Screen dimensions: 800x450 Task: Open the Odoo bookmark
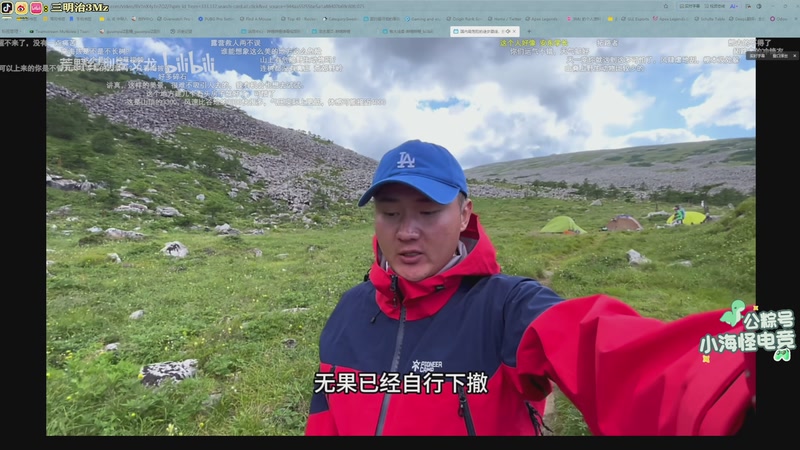779,19
